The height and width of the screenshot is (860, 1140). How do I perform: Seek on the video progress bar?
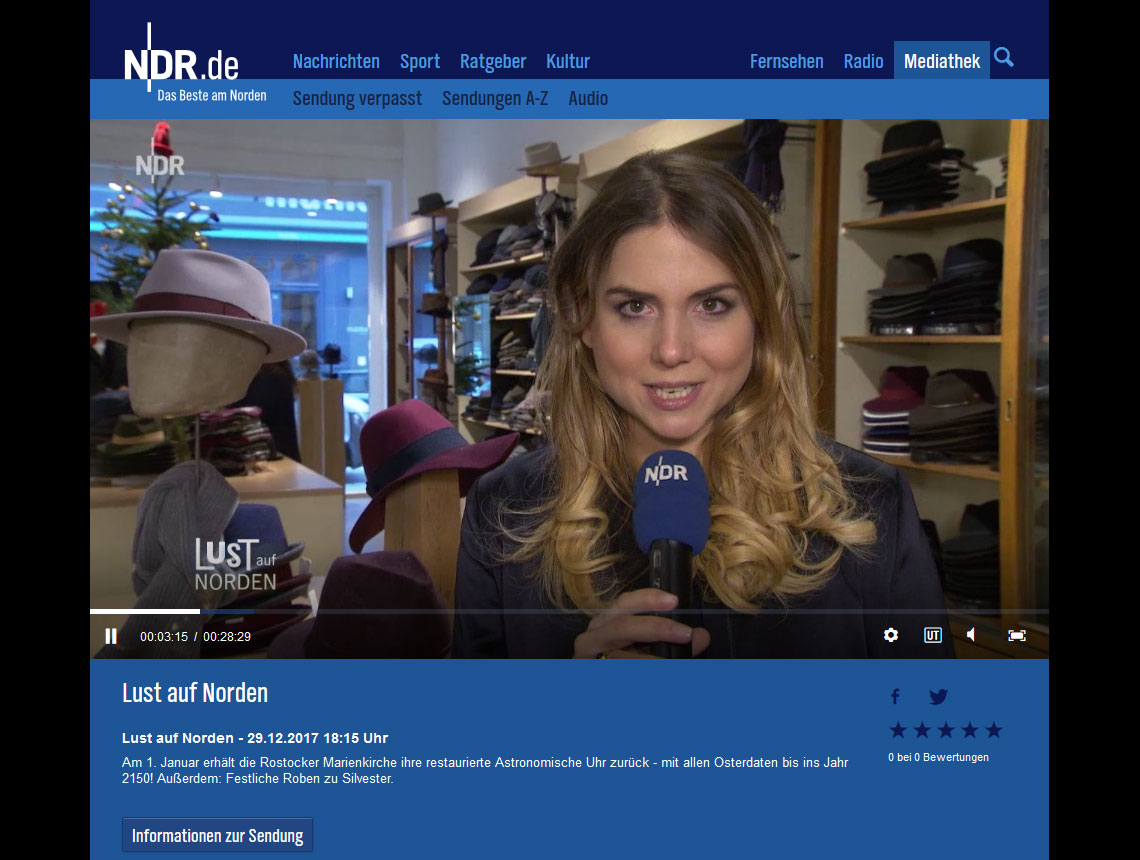click(x=569, y=611)
